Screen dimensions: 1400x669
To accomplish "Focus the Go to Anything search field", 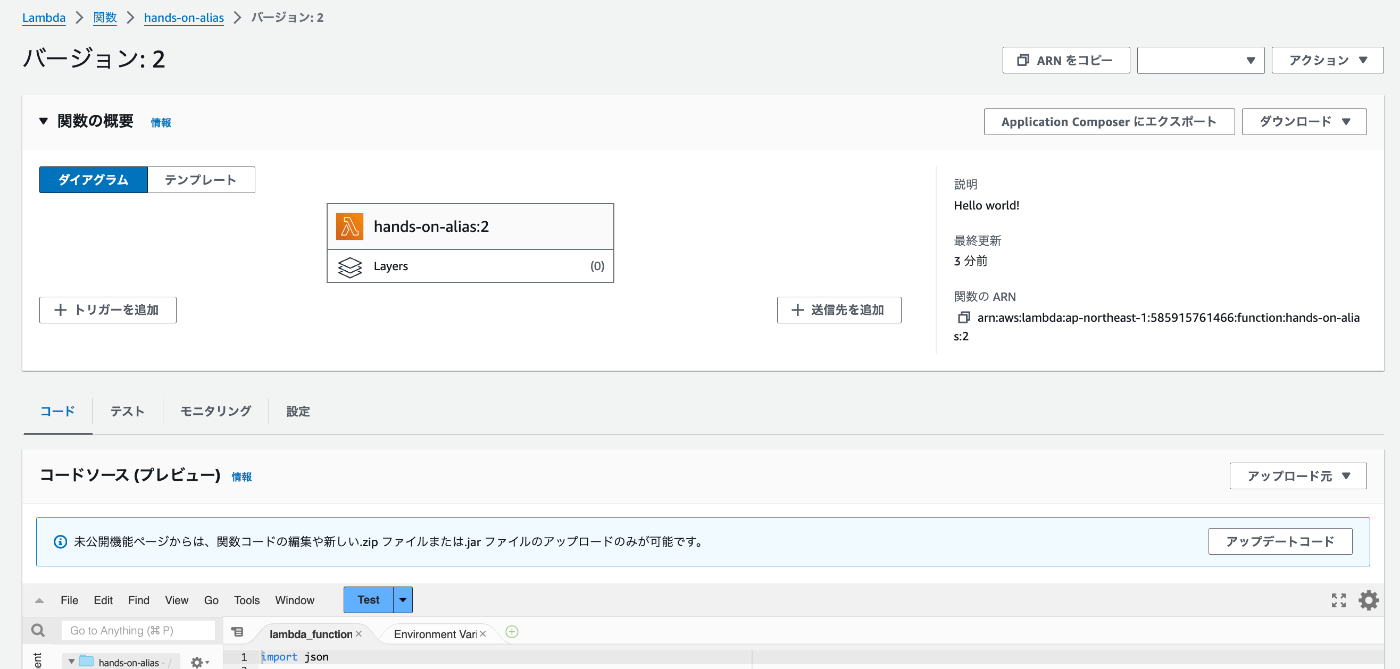I will [138, 631].
